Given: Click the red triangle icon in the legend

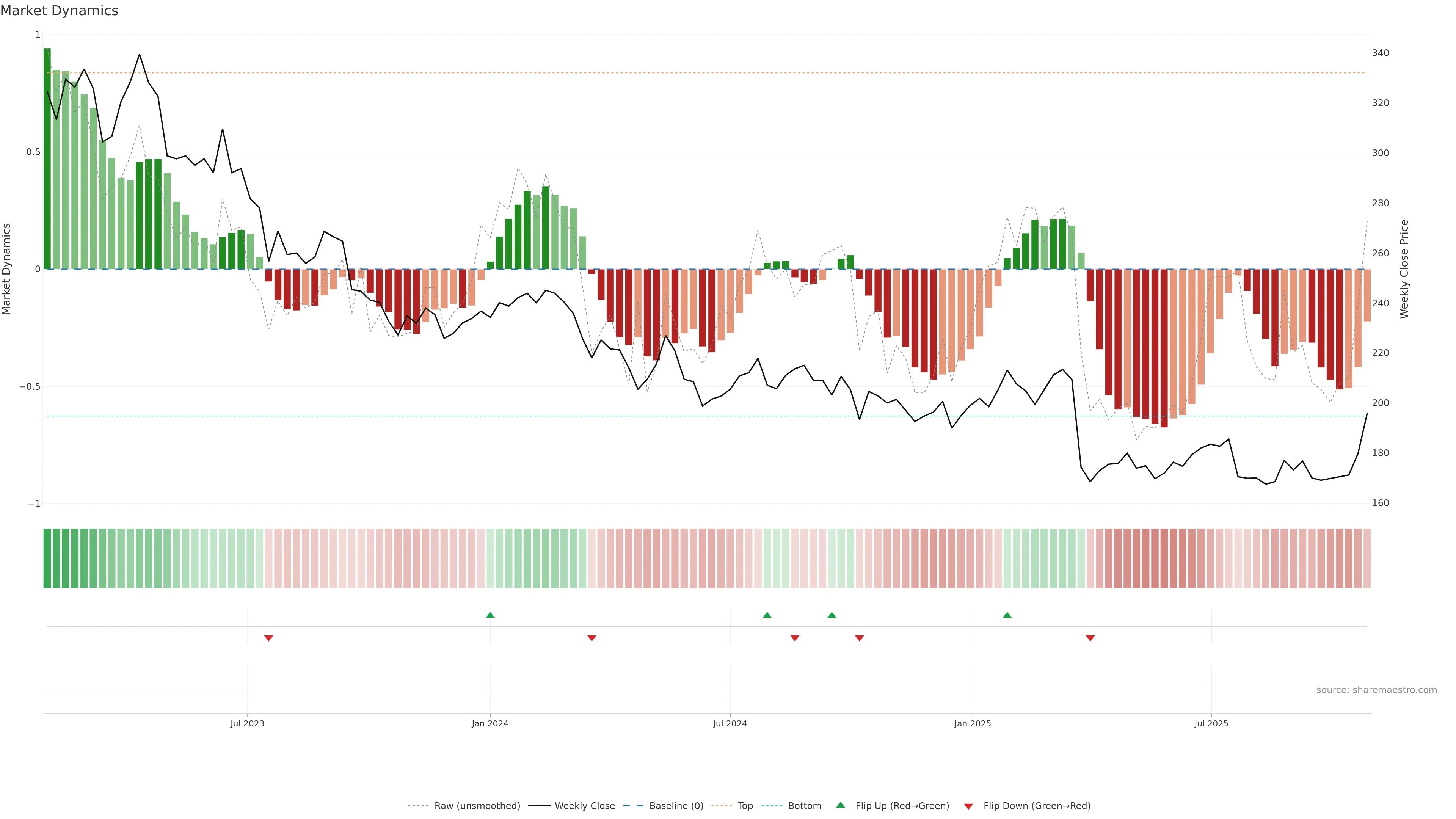Looking at the screenshot, I should [968, 806].
